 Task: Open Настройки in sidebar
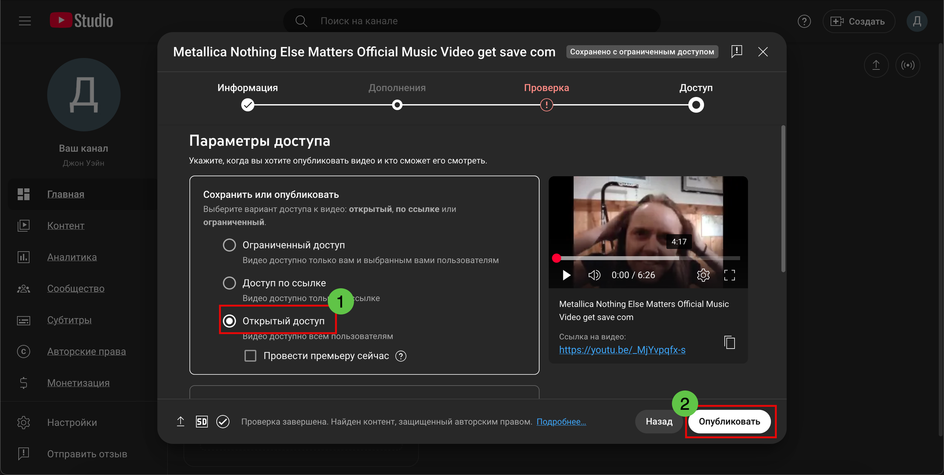pos(72,423)
